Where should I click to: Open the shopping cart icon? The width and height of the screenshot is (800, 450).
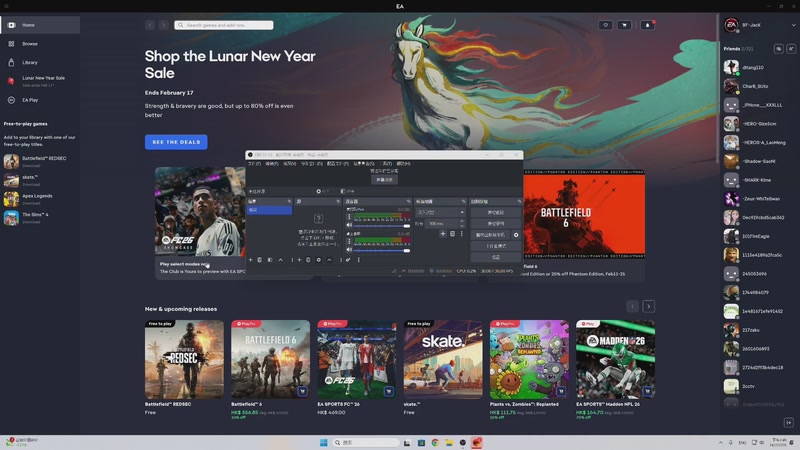click(x=624, y=25)
